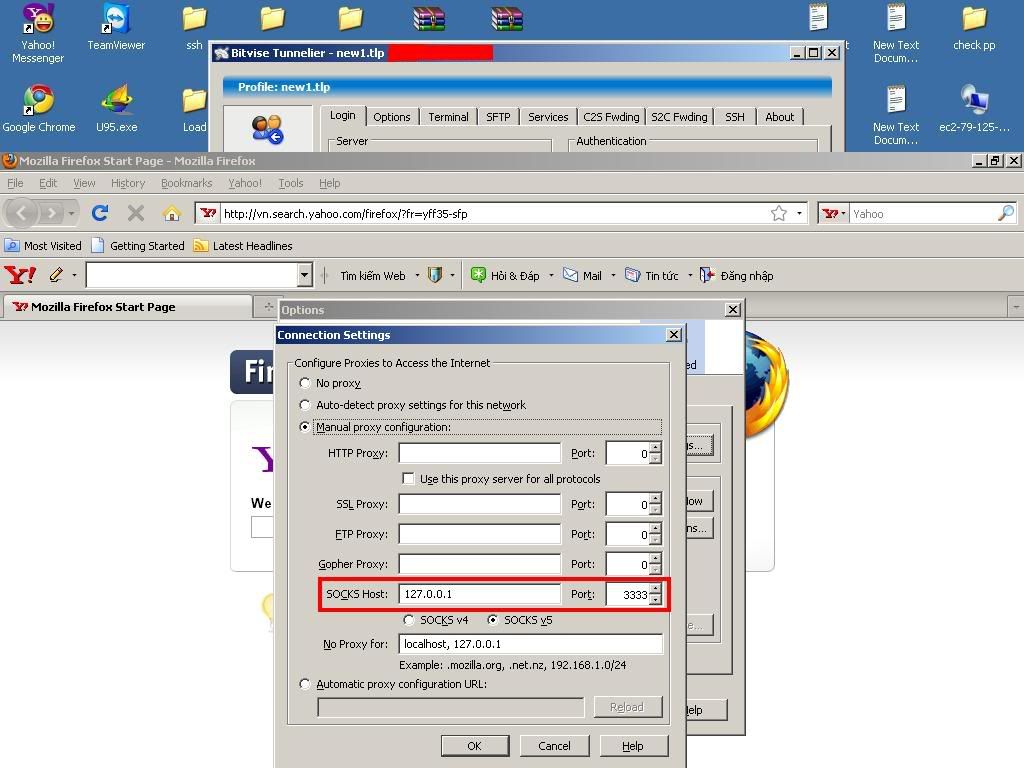Image resolution: width=1024 pixels, height=768 pixels.
Task: Open the Terminal tab in Bitvise Tunnelier
Action: pyautogui.click(x=448, y=117)
